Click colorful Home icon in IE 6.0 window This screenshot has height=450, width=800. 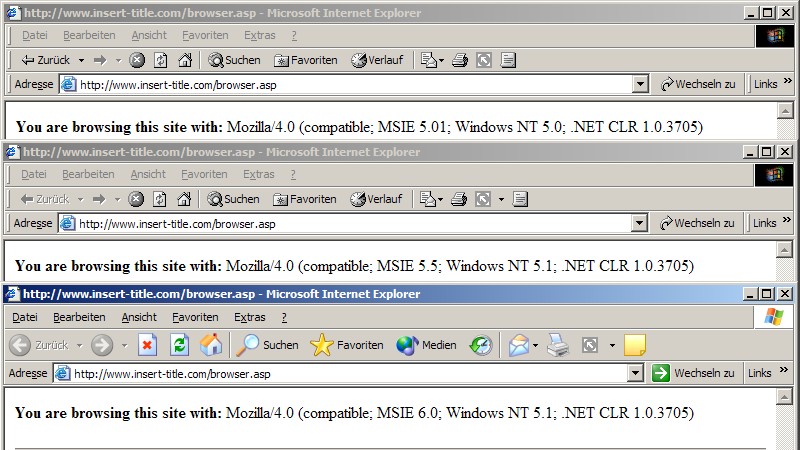point(211,345)
